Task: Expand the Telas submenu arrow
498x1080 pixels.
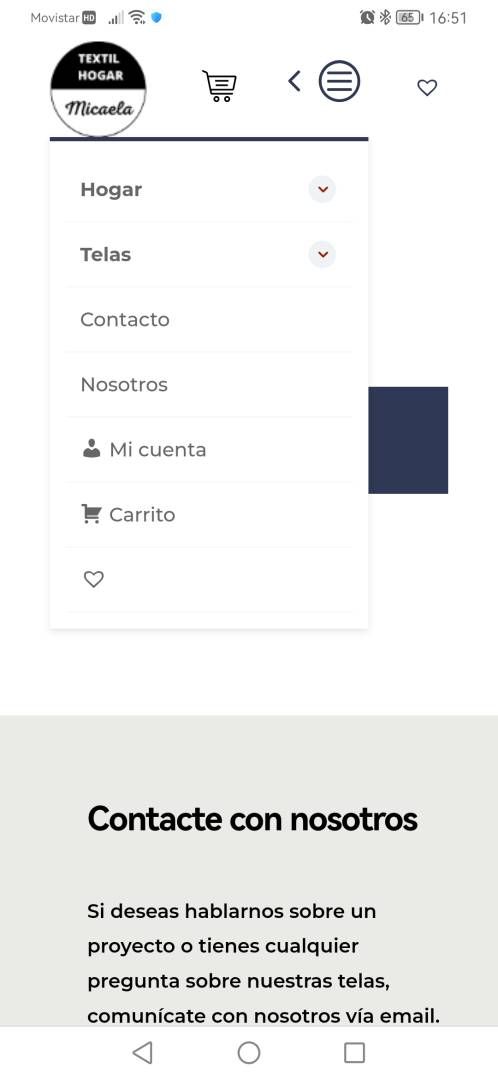Action: 322,254
